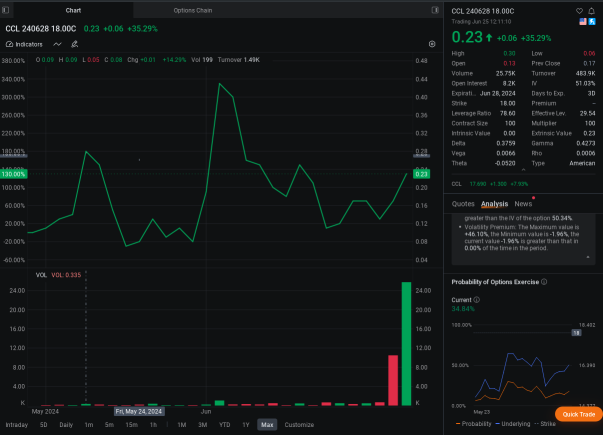
Task: Show info for Probability of Options Exercise
Action: click(544, 282)
